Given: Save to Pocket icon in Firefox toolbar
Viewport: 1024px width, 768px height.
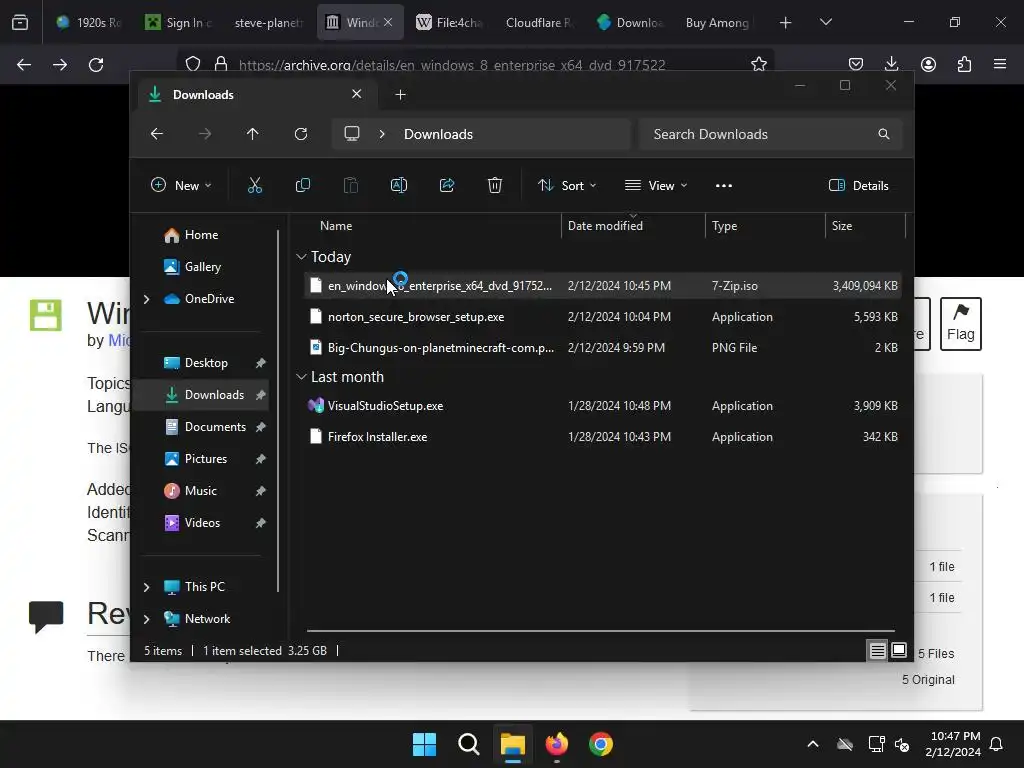Looking at the screenshot, I should (856, 64).
